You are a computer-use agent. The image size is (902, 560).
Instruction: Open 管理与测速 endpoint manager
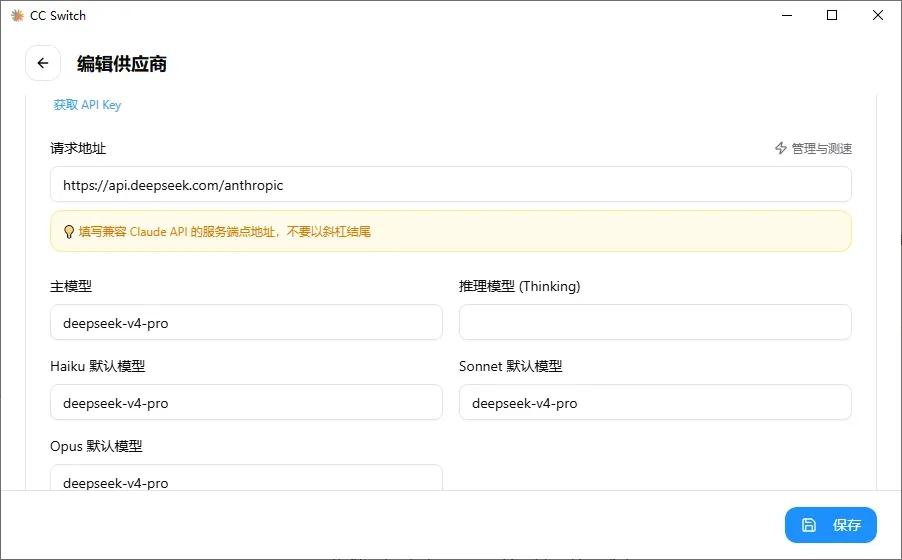point(813,148)
